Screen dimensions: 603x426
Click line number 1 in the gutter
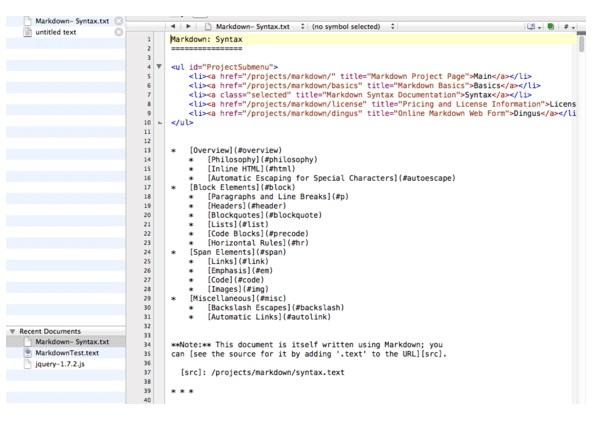[x=149, y=39]
